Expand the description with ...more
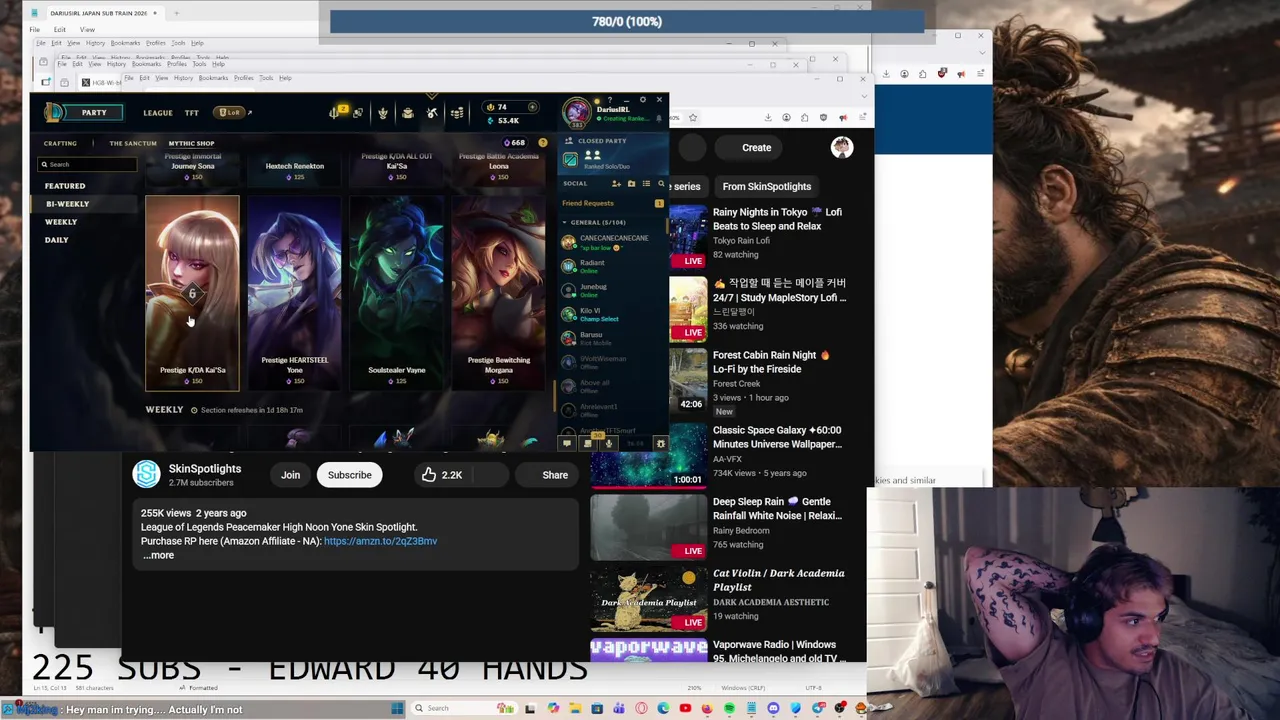1280x720 pixels. (x=158, y=555)
